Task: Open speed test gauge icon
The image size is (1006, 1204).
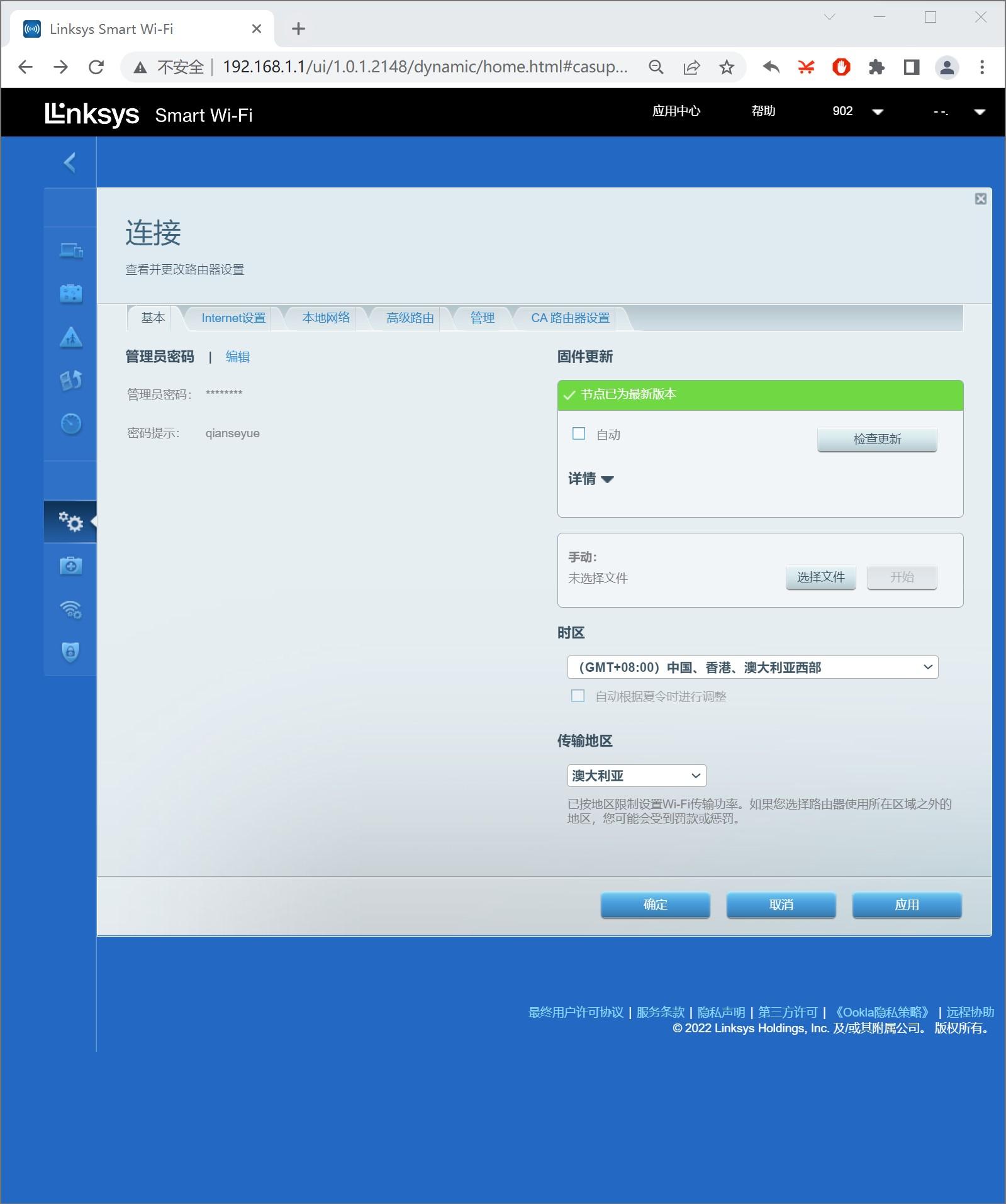Action: [x=70, y=423]
